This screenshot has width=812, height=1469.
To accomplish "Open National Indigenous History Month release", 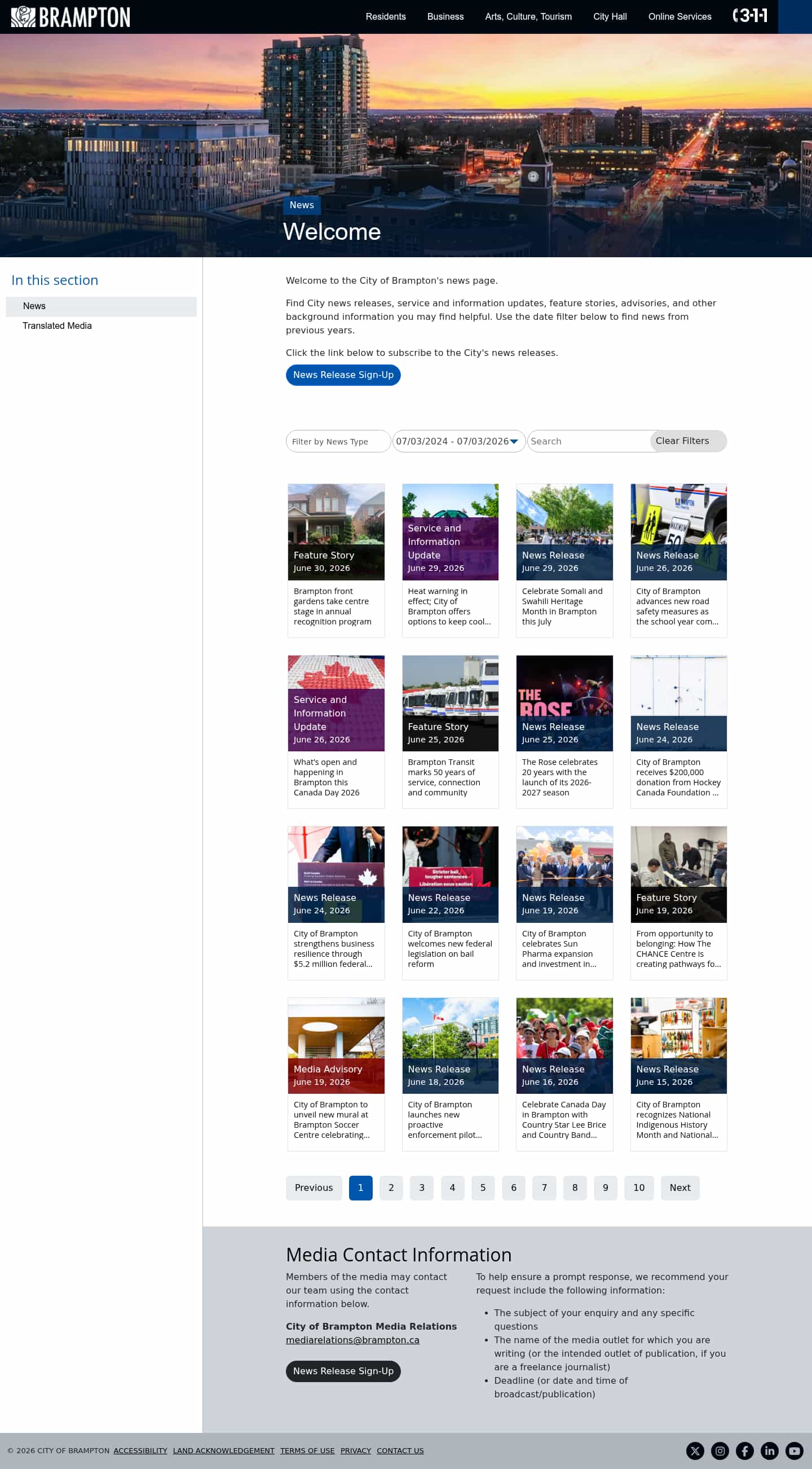I will (x=679, y=1074).
